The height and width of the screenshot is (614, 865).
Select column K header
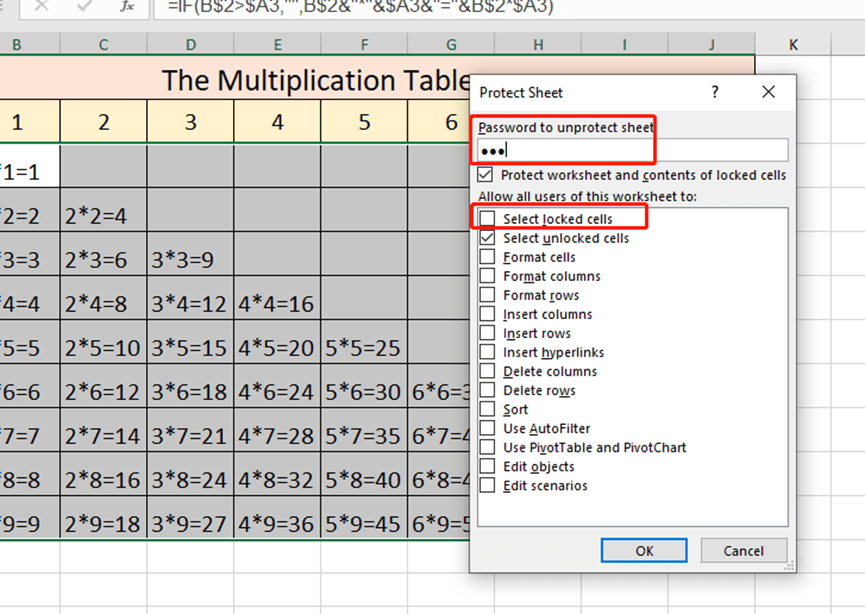793,44
